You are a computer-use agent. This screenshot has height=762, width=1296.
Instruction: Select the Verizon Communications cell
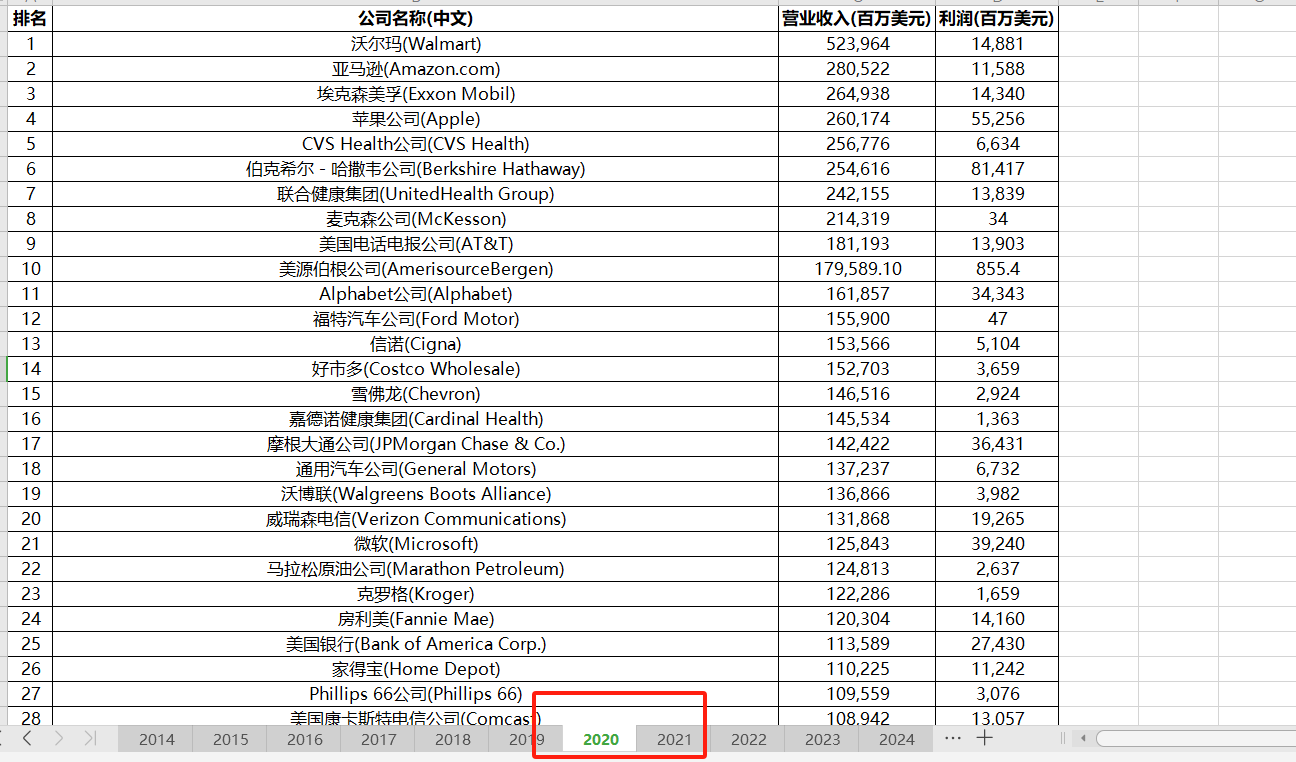coord(415,519)
